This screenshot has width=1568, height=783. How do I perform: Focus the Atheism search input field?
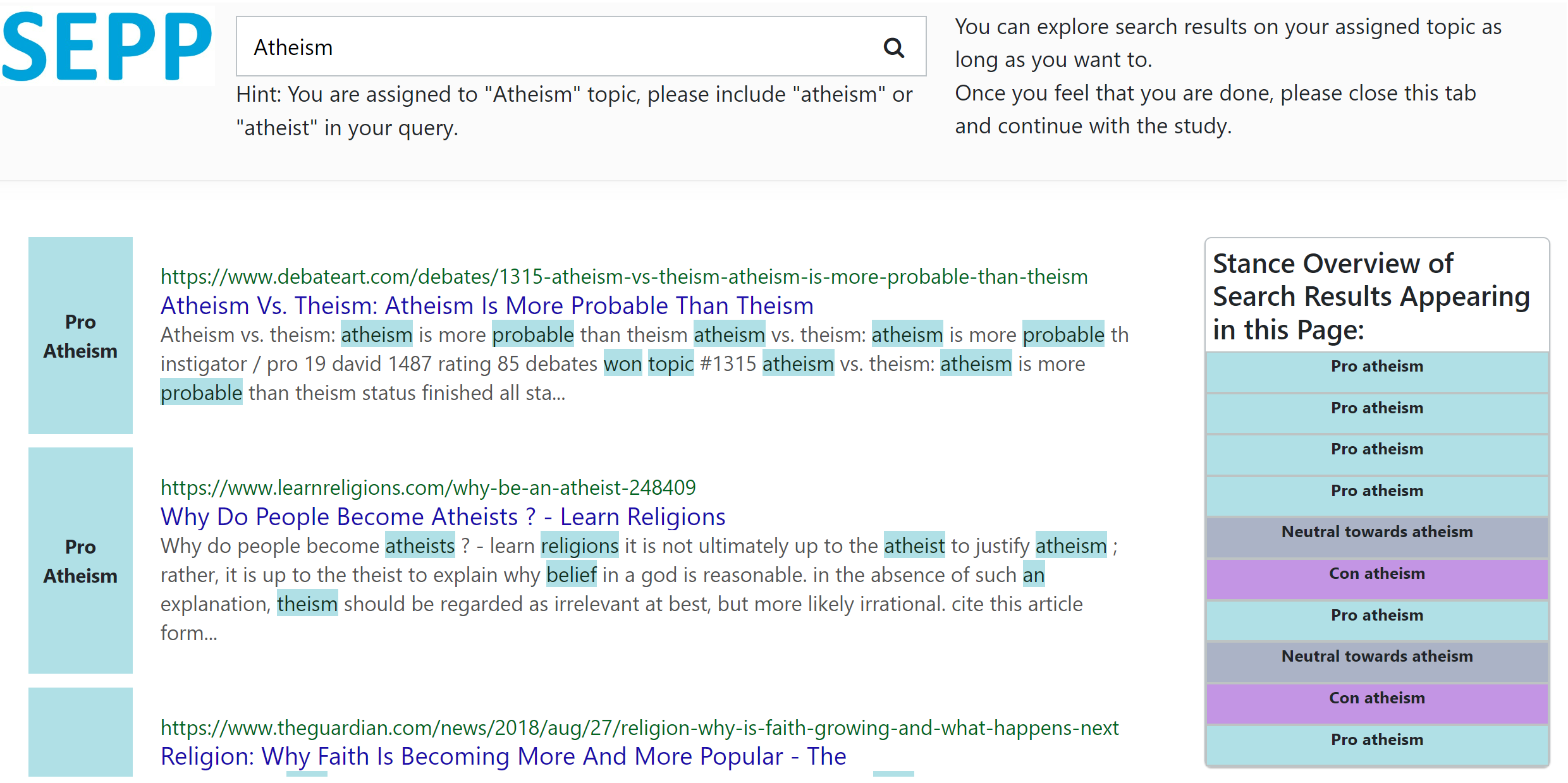(581, 47)
